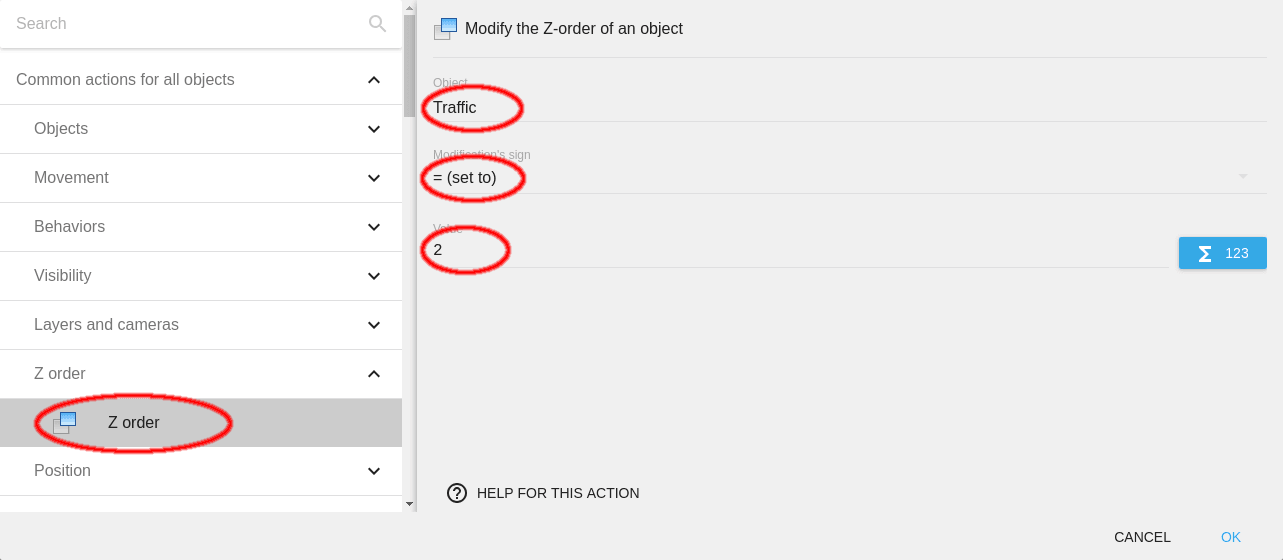This screenshot has width=1283, height=560.
Task: Expand the Behaviors category
Action: click(x=374, y=227)
